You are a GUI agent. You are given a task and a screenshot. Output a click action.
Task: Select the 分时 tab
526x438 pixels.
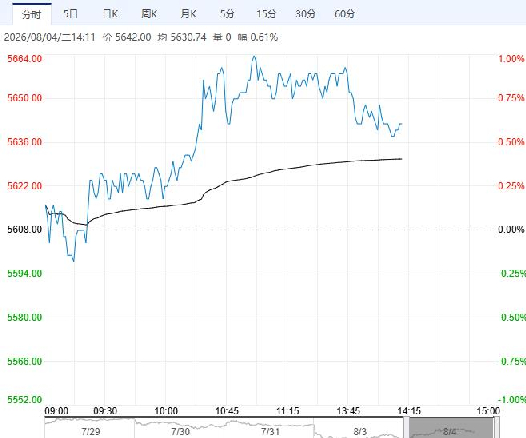coord(32,14)
